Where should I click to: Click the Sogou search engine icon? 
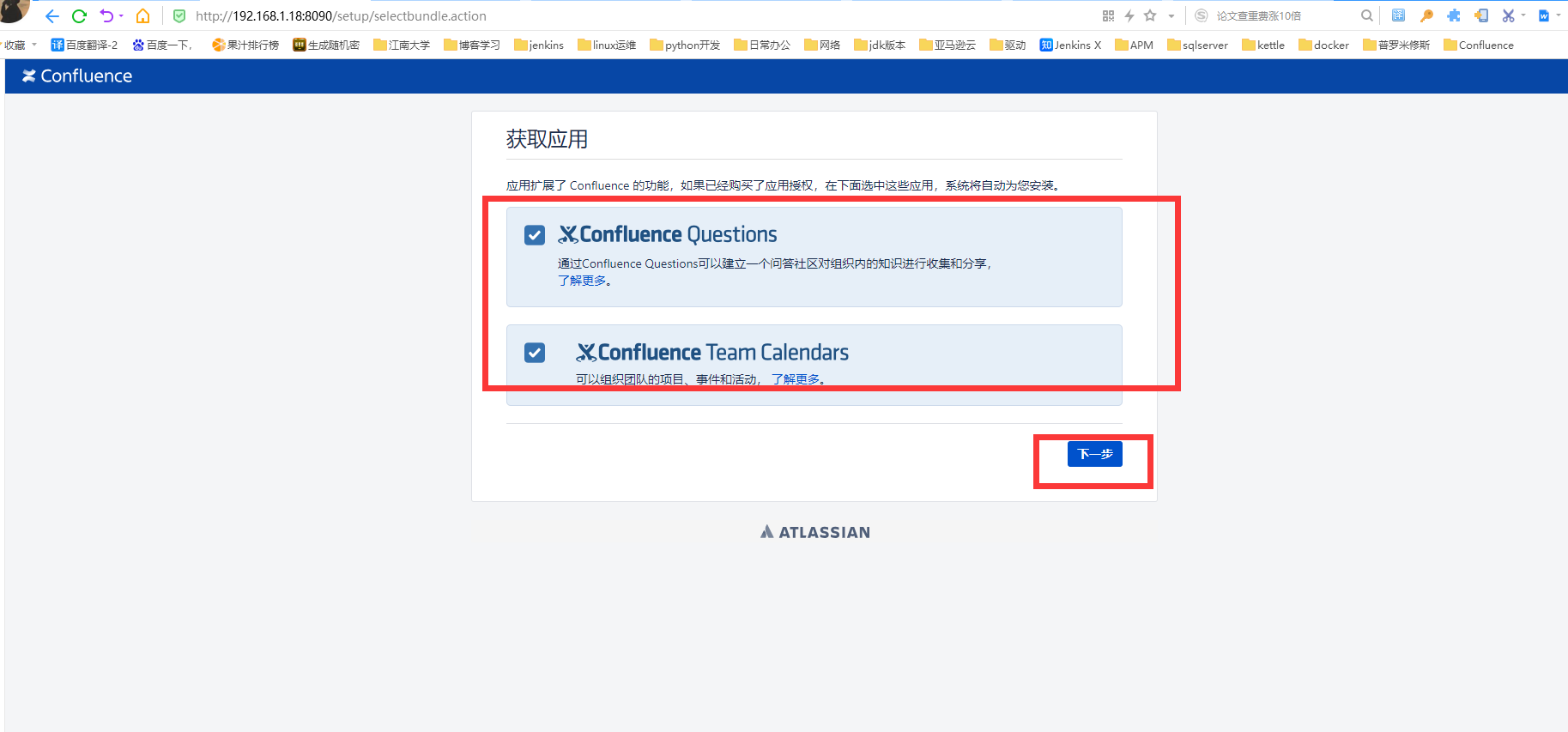click(1202, 15)
